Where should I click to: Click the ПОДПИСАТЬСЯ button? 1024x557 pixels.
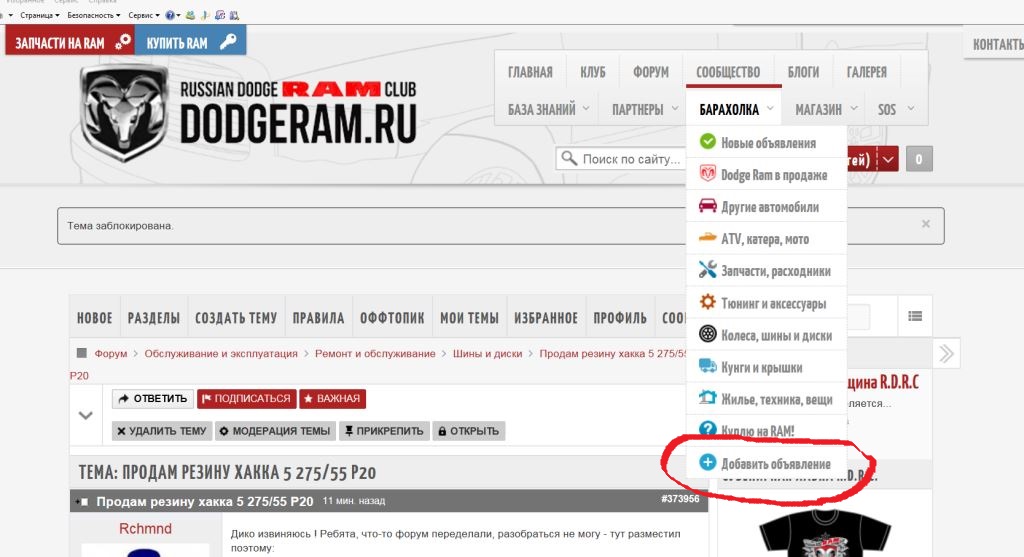(x=247, y=398)
